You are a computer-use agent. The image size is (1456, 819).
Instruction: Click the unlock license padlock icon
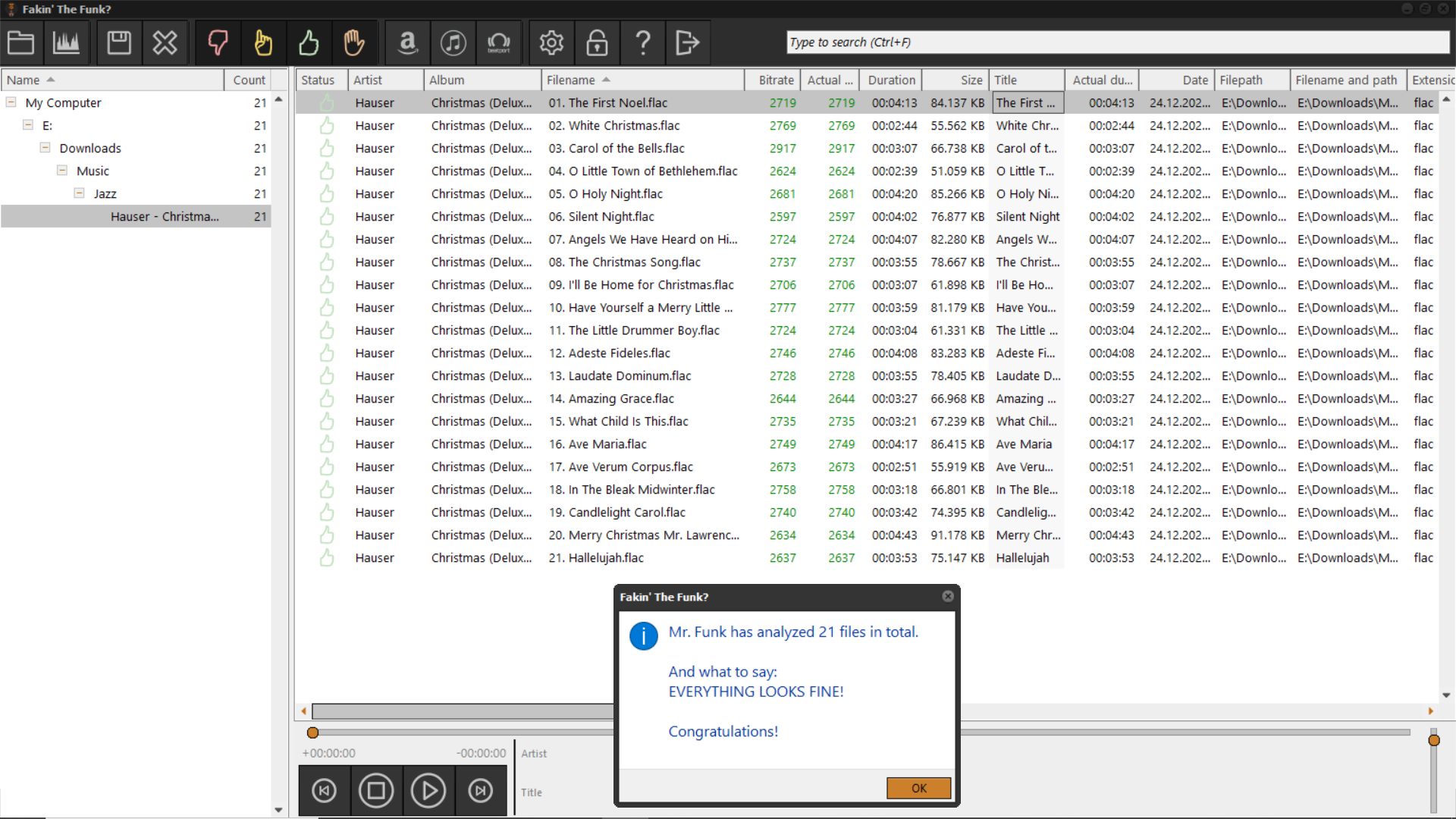coord(597,42)
